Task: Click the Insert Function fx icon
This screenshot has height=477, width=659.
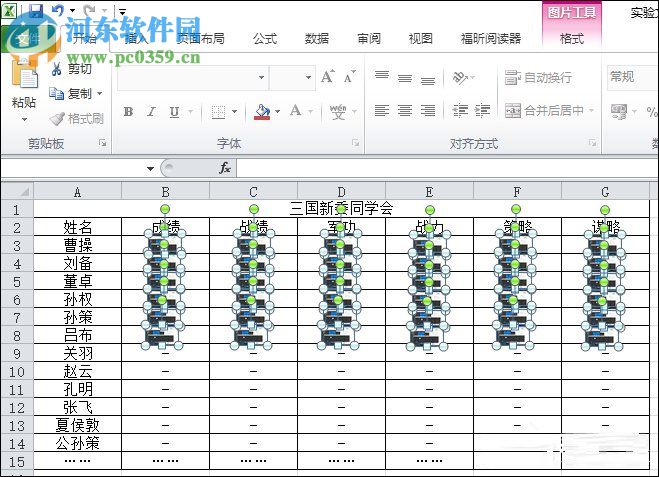Action: (224, 168)
